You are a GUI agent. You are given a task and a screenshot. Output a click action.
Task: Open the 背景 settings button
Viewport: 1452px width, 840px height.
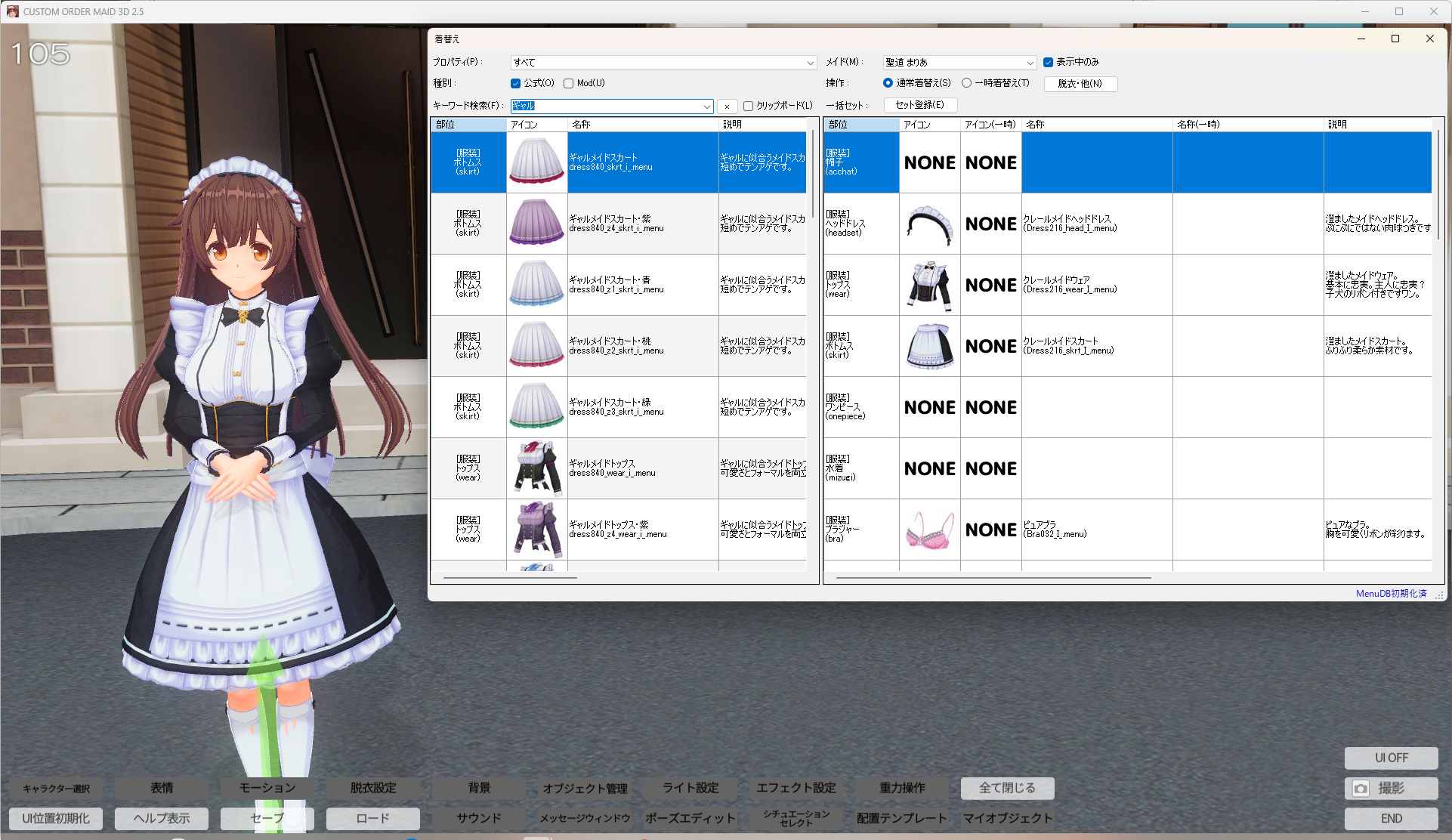(479, 788)
